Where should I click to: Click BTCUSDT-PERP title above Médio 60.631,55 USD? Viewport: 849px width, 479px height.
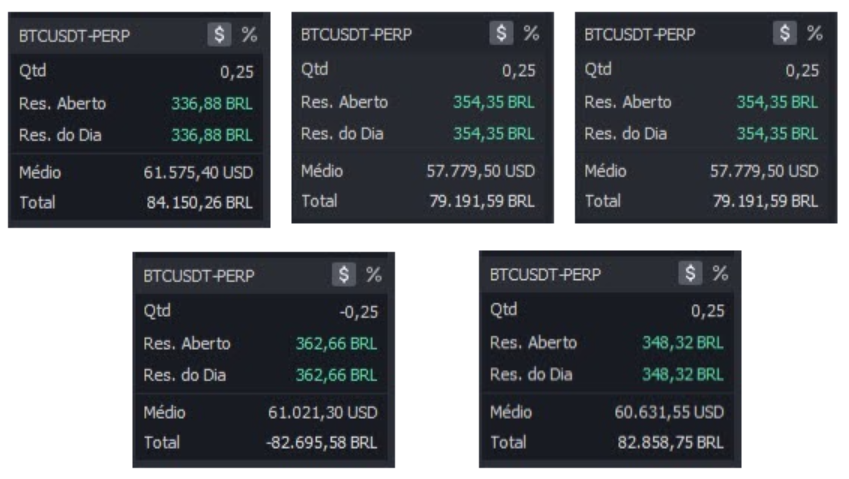click(546, 275)
